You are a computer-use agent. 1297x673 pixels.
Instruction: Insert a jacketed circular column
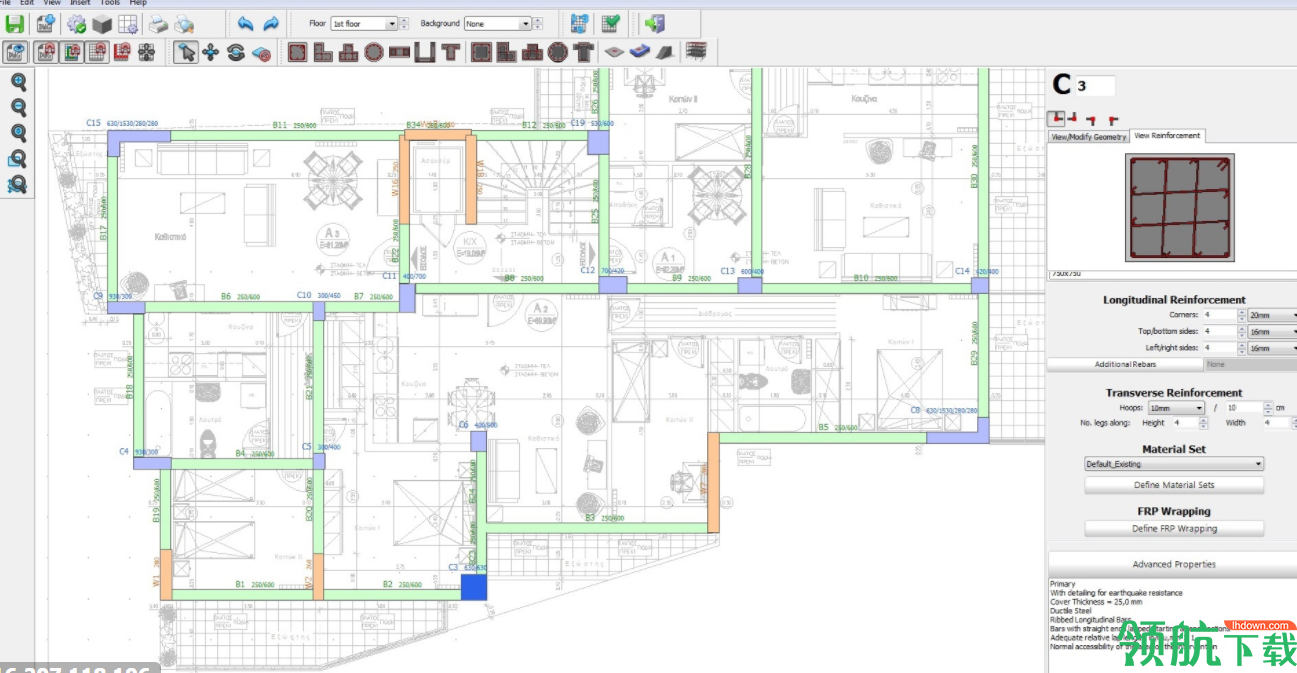click(559, 52)
